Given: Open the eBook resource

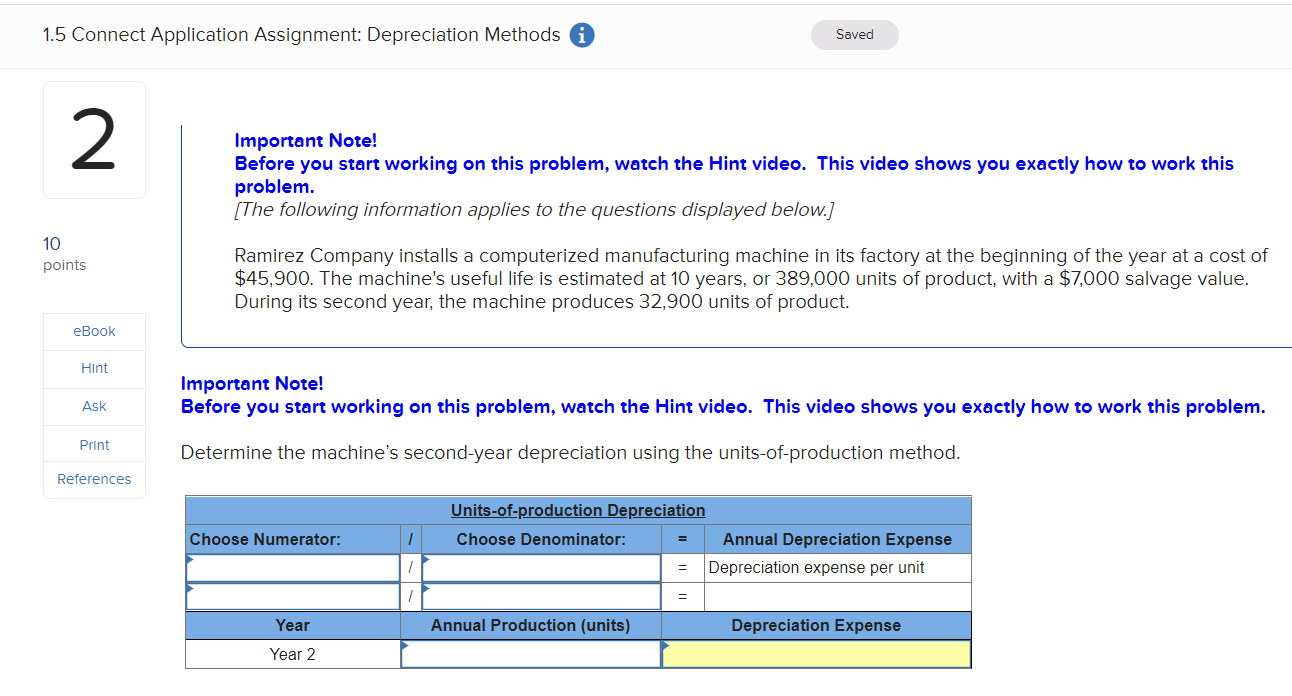Looking at the screenshot, I should [x=93, y=330].
